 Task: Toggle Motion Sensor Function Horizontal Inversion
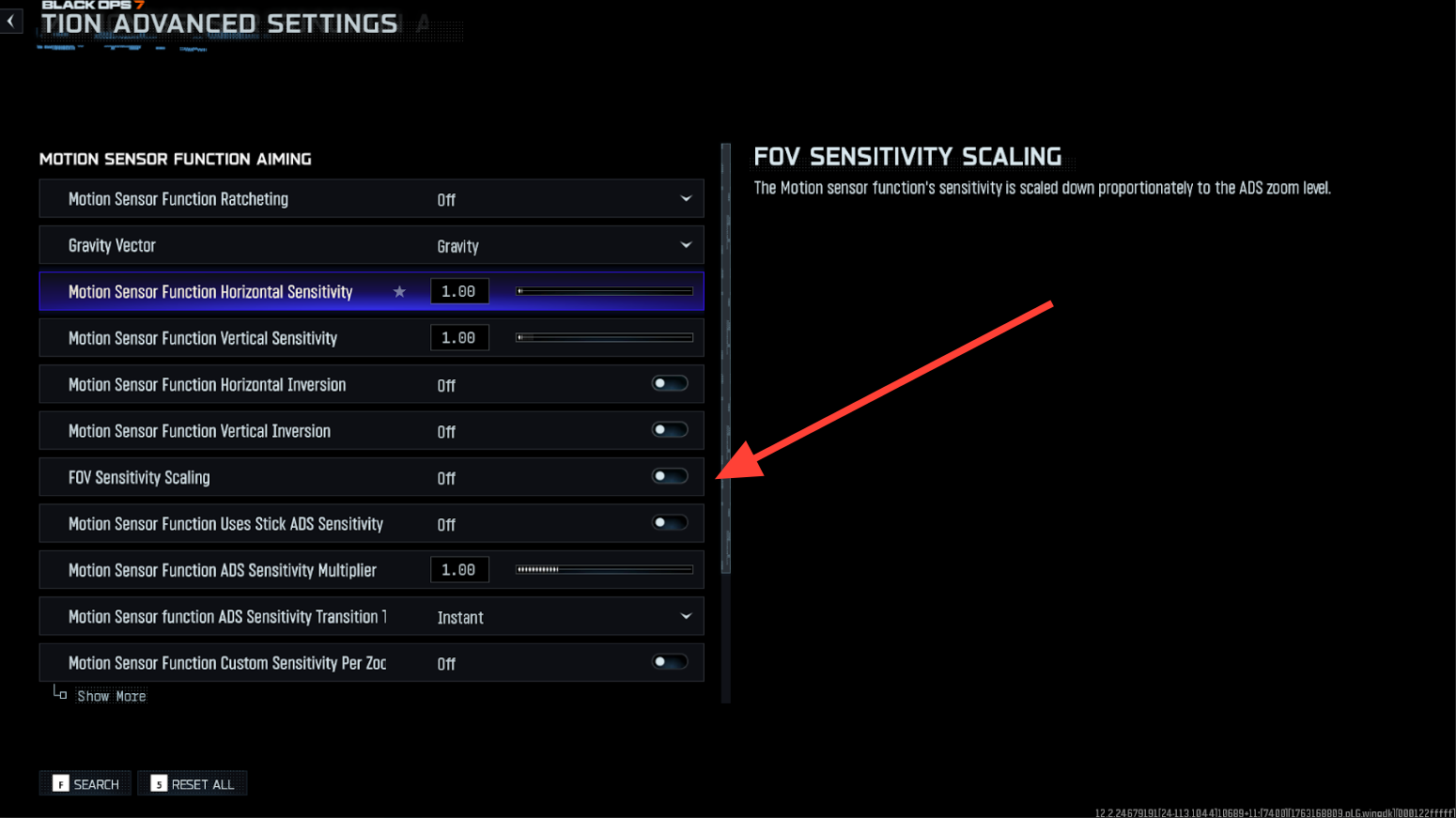click(x=670, y=384)
